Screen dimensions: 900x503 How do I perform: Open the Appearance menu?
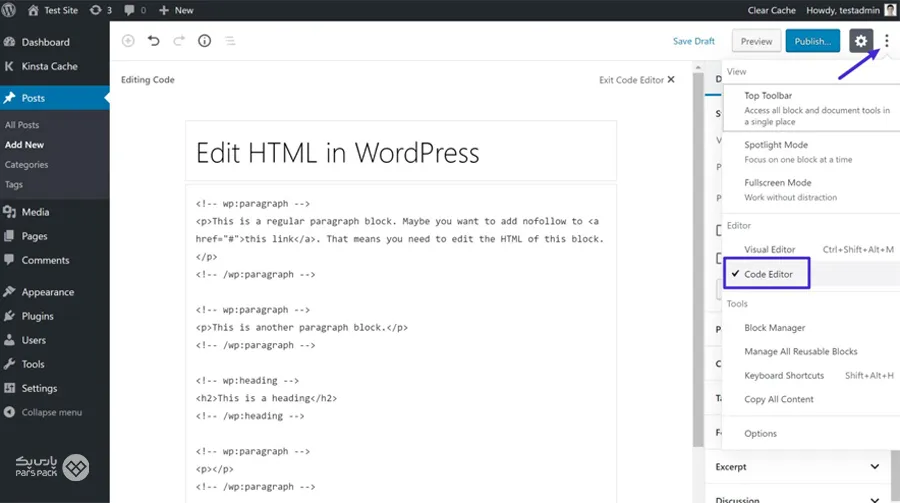tap(55, 292)
